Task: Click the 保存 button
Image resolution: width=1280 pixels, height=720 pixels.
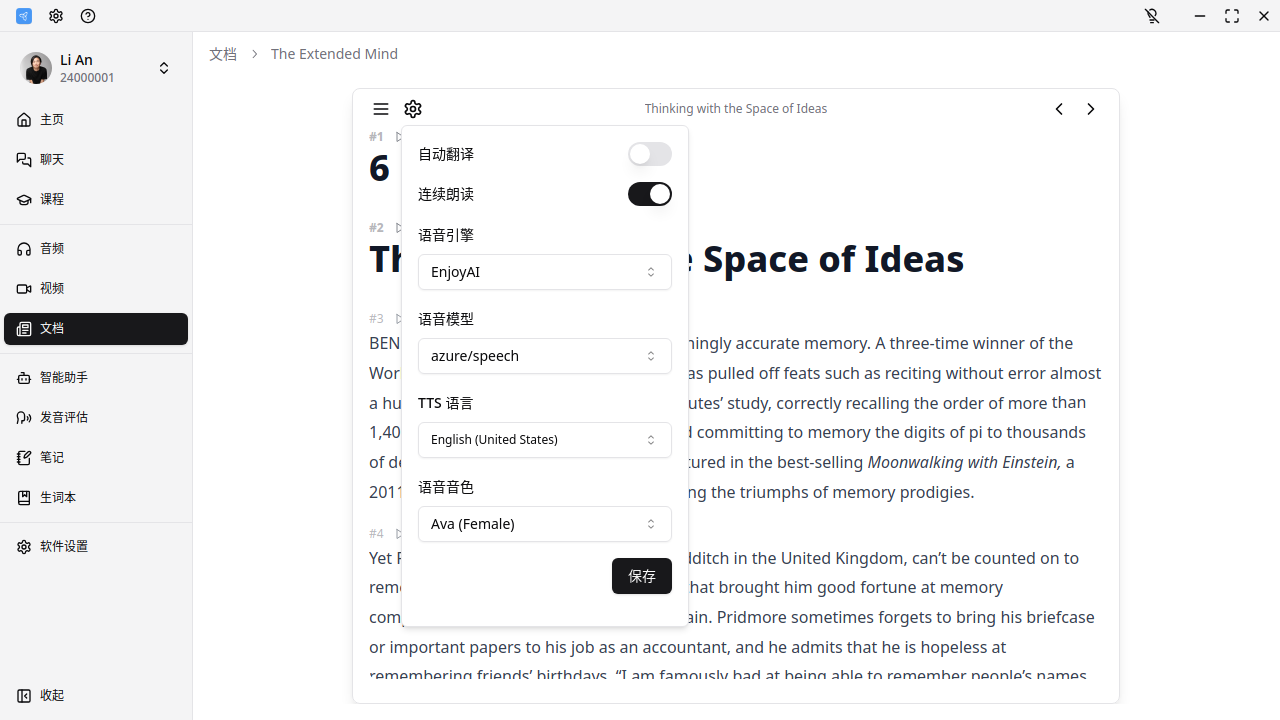Action: pyautogui.click(x=641, y=576)
